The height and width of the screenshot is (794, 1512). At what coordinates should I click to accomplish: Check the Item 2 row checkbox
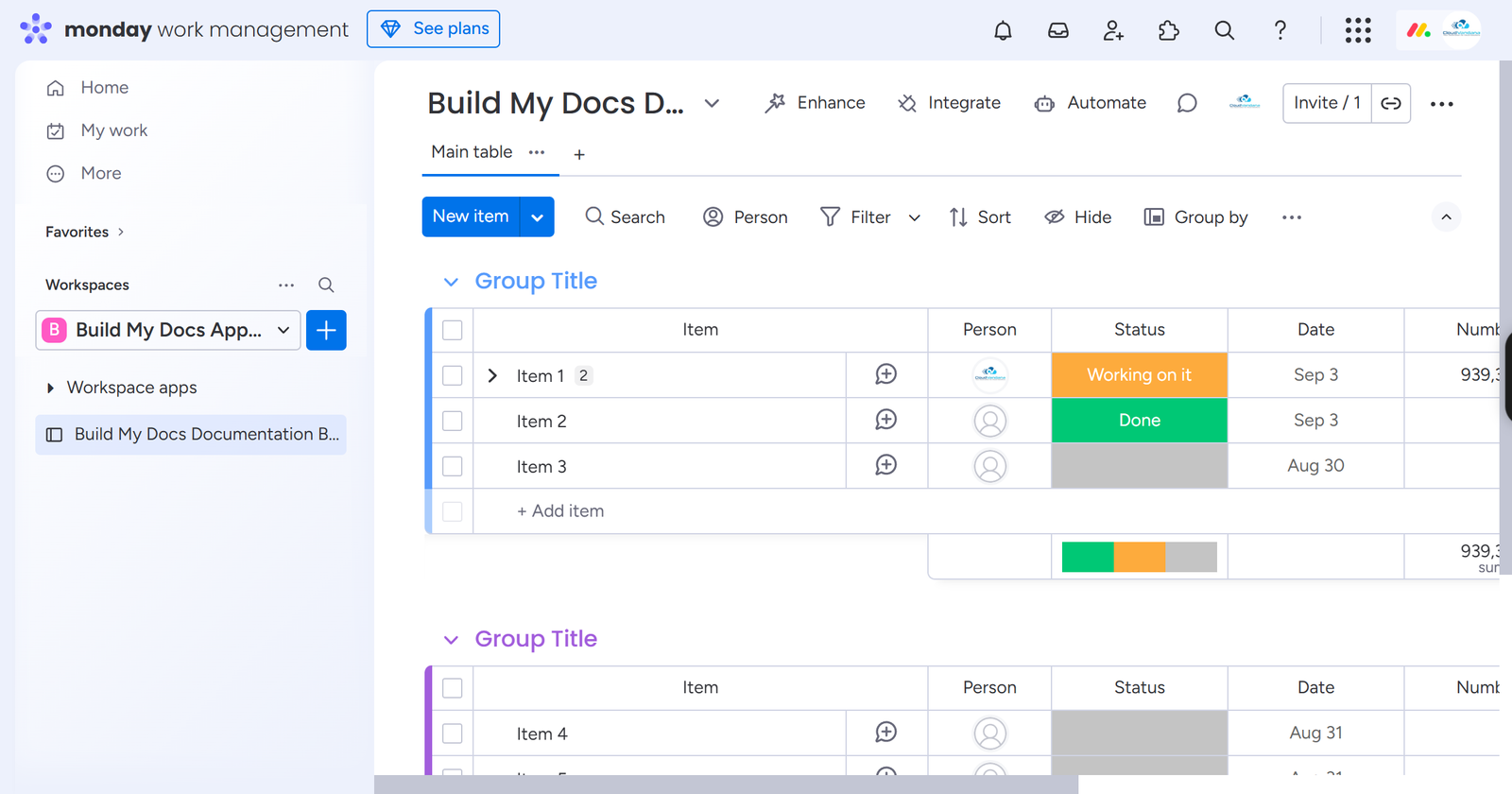[x=453, y=421]
